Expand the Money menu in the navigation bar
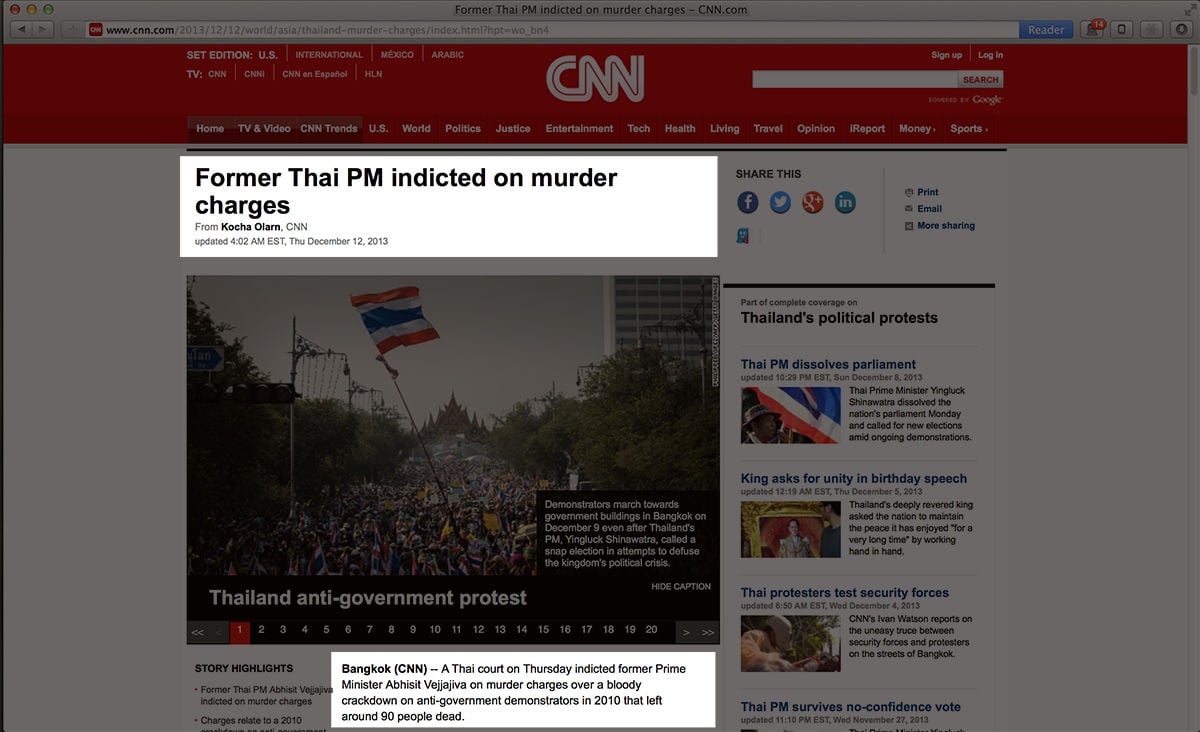 tap(917, 129)
